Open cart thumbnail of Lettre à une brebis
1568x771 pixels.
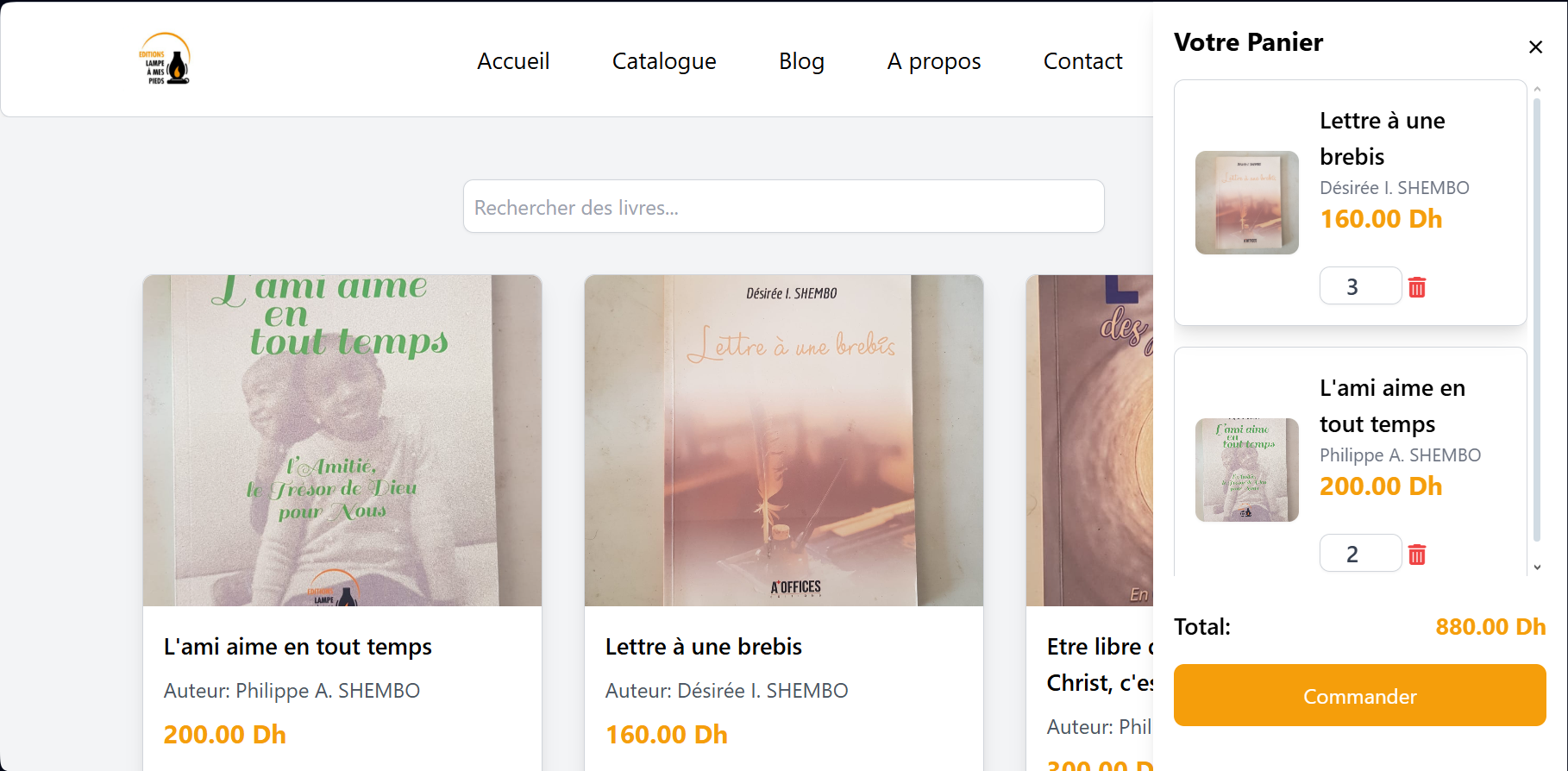click(1246, 203)
